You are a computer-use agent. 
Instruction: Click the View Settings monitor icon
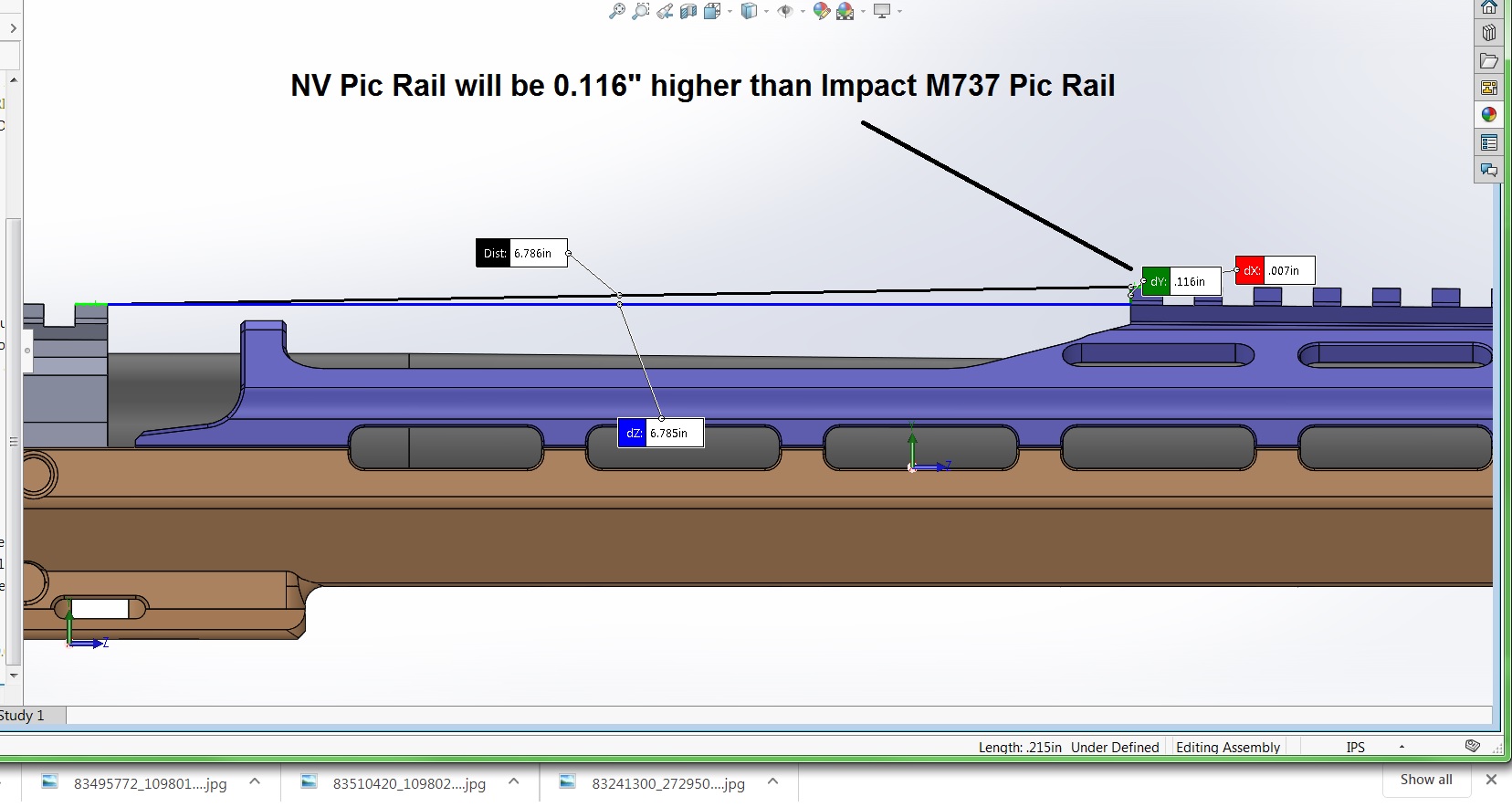[x=882, y=11]
